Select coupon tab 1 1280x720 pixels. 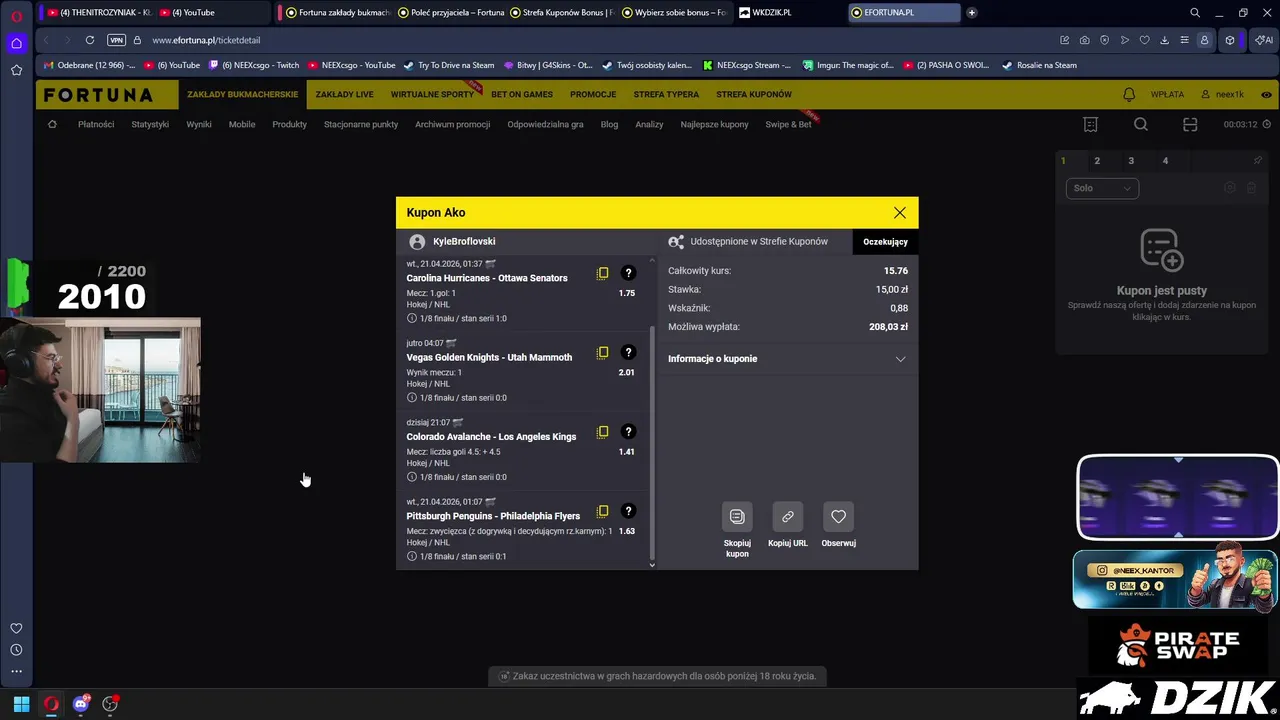tap(1063, 161)
